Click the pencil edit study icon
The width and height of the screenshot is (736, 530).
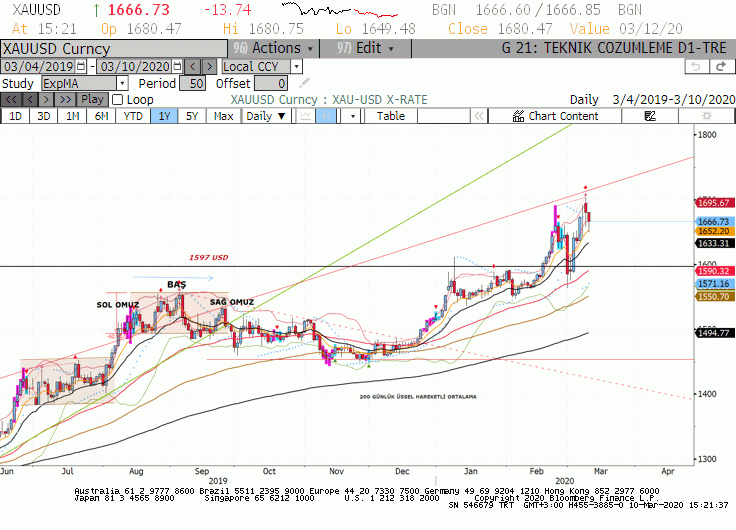pos(304,84)
